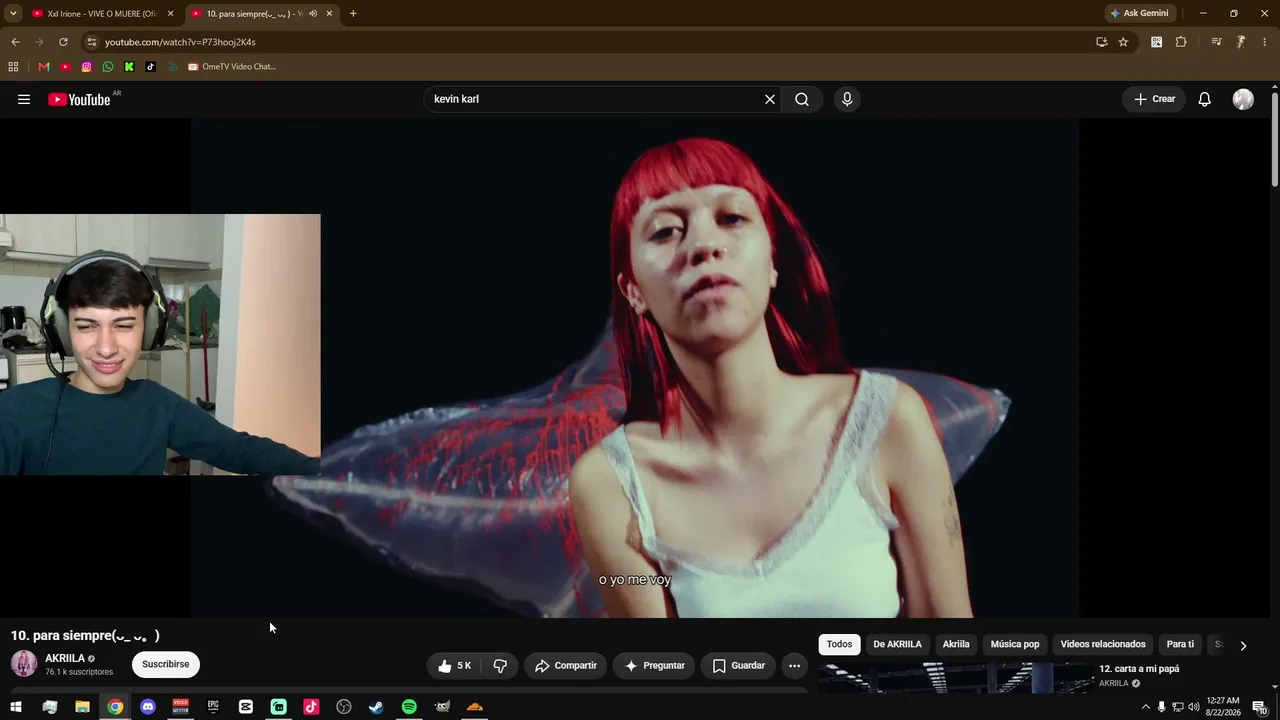
Task: Open Discord from taskbar
Action: [148, 707]
